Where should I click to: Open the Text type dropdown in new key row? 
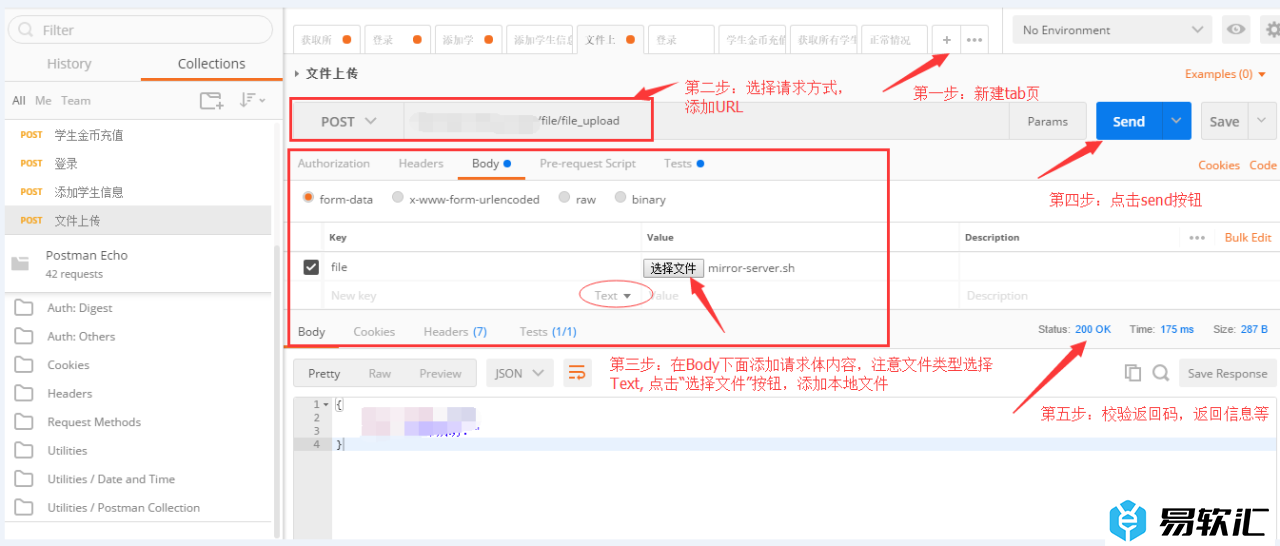(613, 296)
